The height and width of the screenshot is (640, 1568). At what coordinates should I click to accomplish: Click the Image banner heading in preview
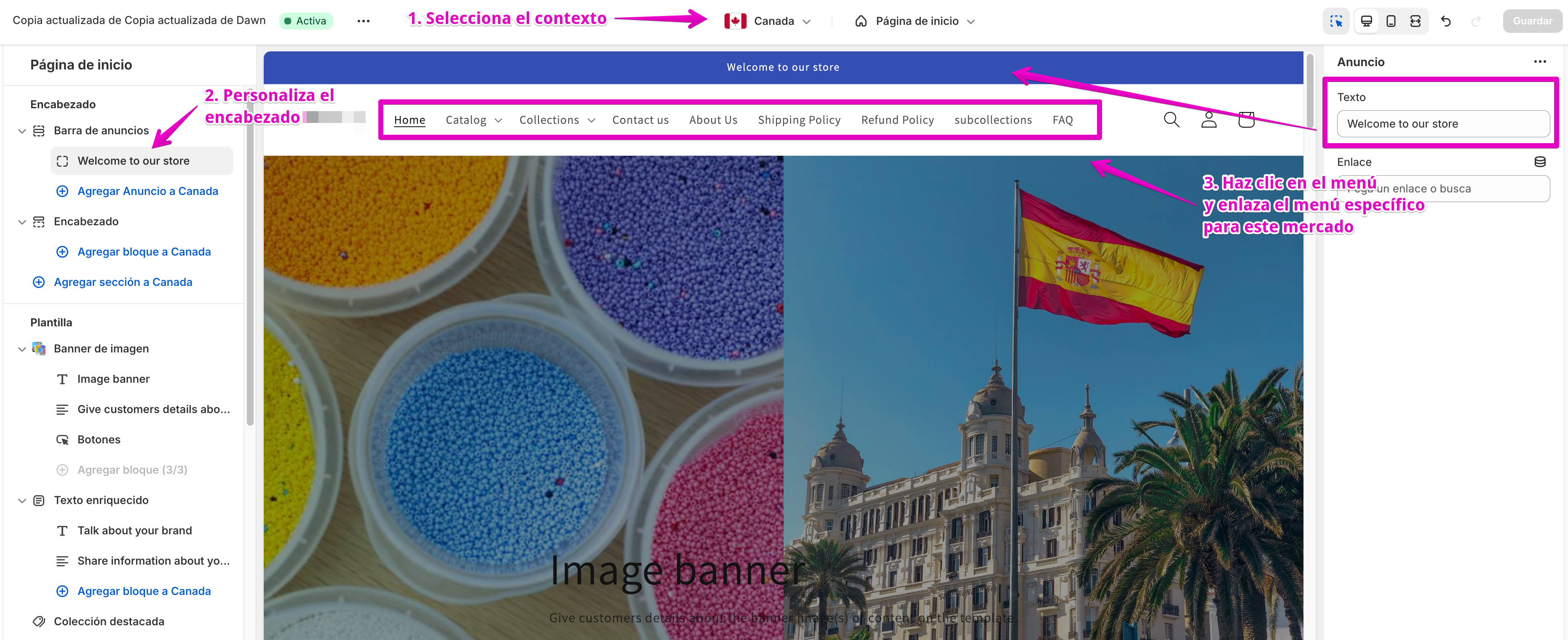[677, 571]
